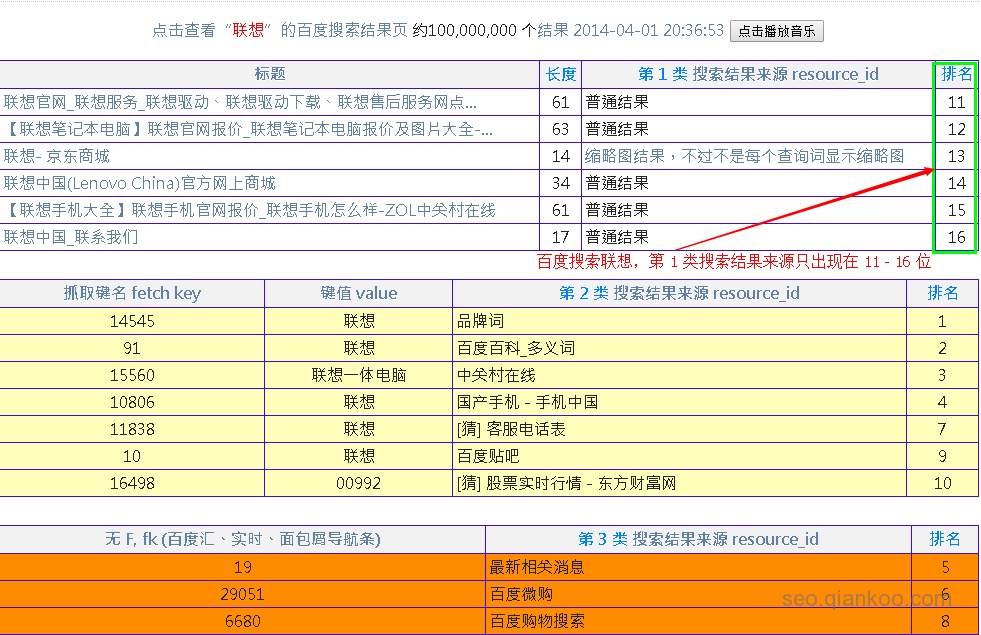
Task: Select rank cell 8 in third table
Action: point(945,621)
